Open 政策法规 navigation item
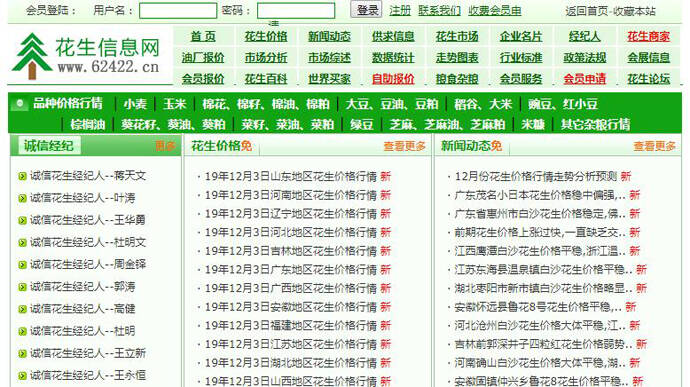 pos(584,58)
